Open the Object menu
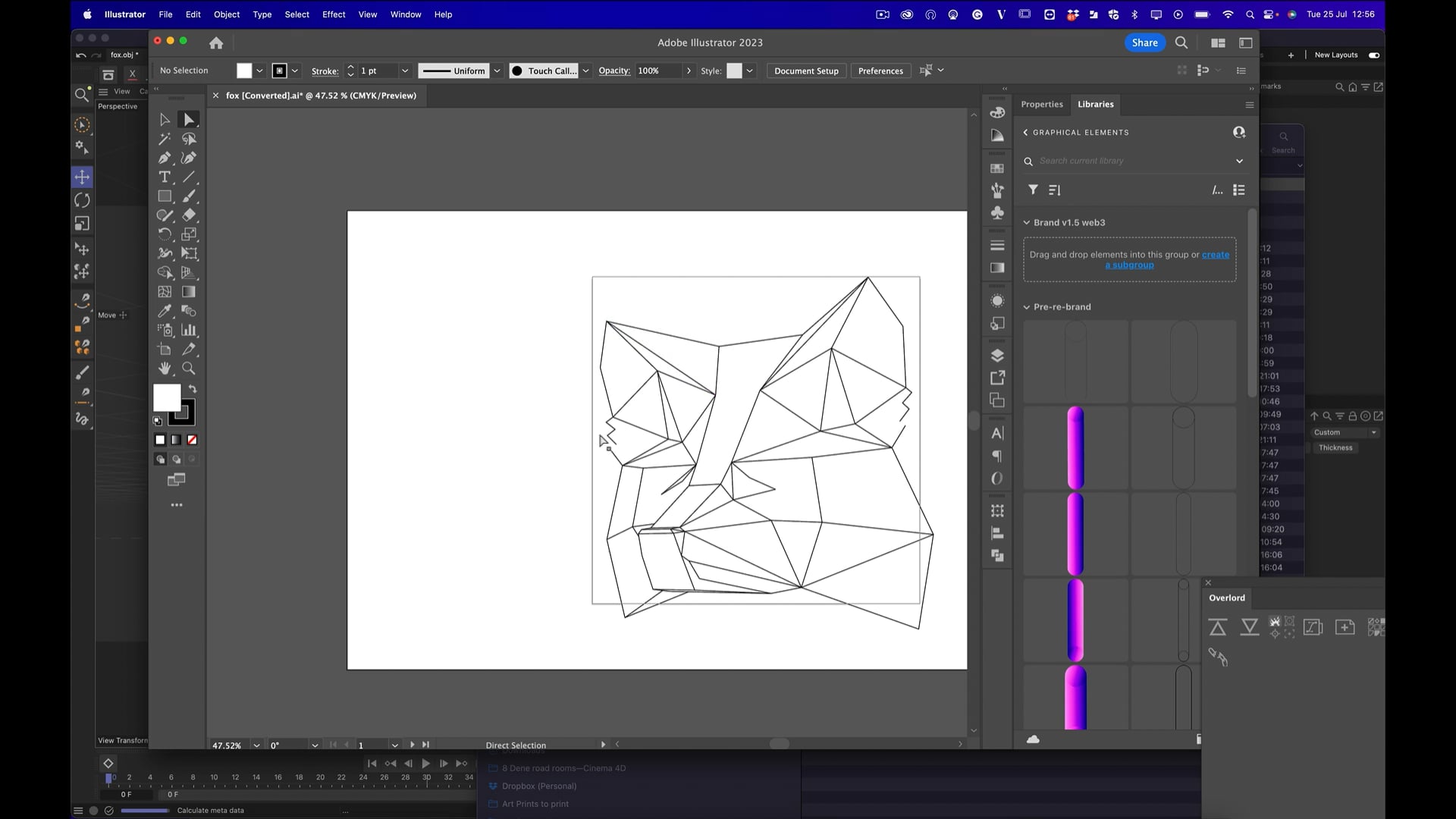This screenshot has height=819, width=1456. click(x=226, y=14)
